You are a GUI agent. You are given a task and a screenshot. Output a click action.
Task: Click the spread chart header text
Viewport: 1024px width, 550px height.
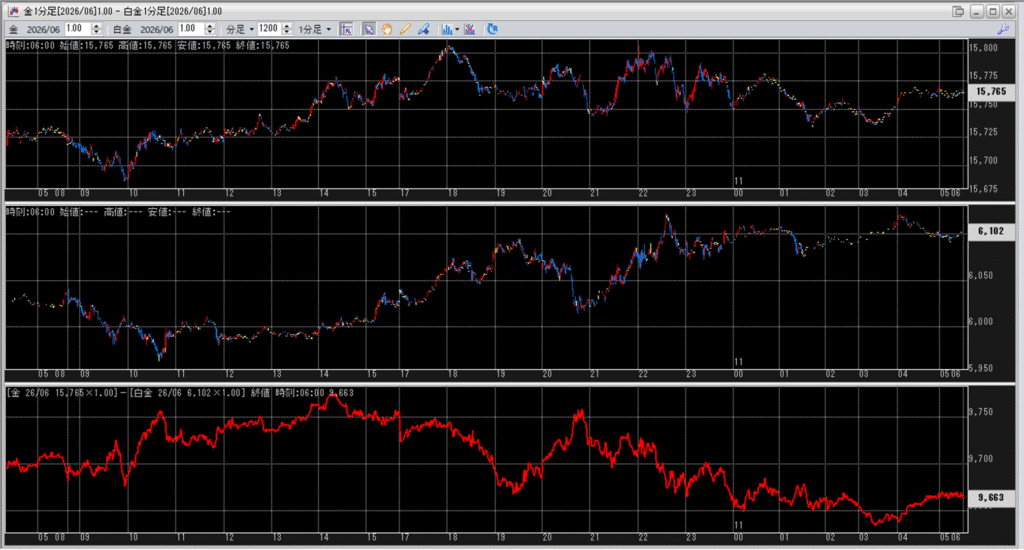180,393
